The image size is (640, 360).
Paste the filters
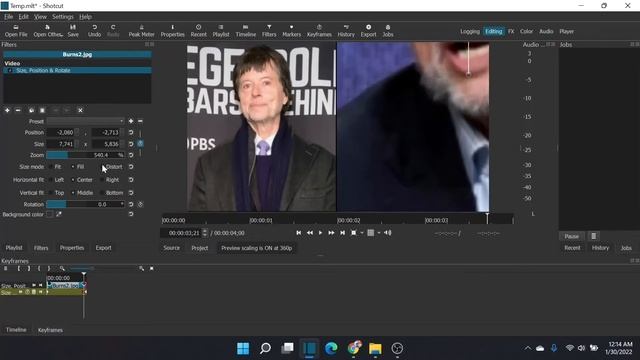(42, 110)
